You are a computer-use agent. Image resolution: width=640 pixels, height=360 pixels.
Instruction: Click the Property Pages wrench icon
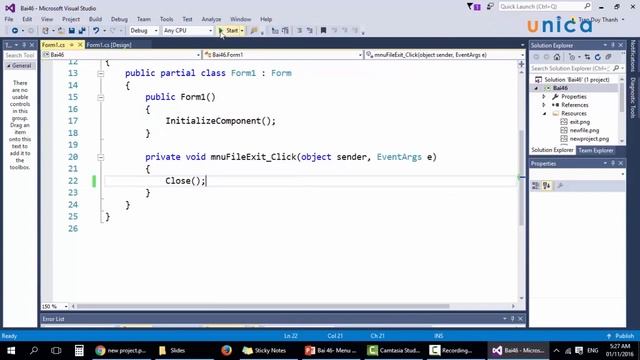(x=560, y=186)
